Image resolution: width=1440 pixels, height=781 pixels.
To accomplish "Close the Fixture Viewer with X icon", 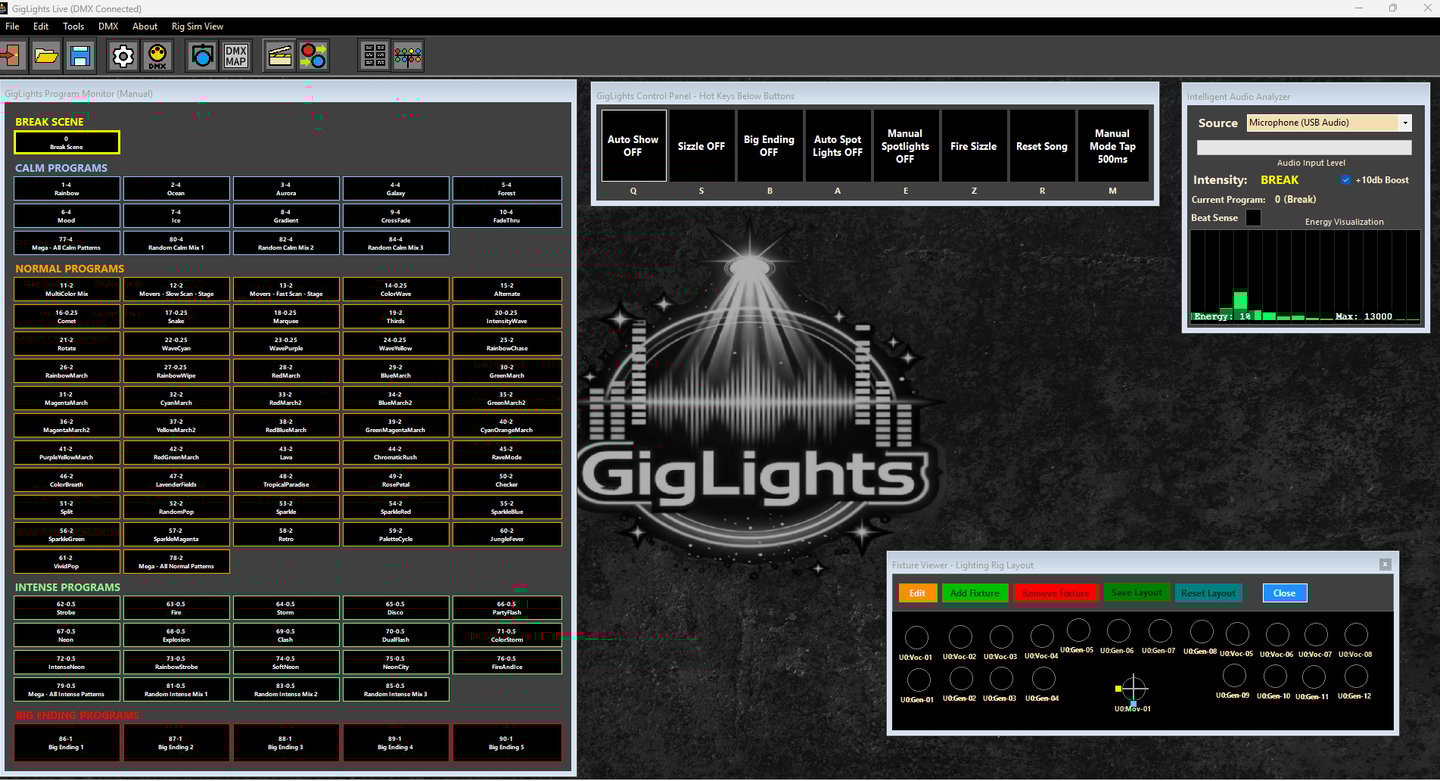I will tap(1385, 564).
